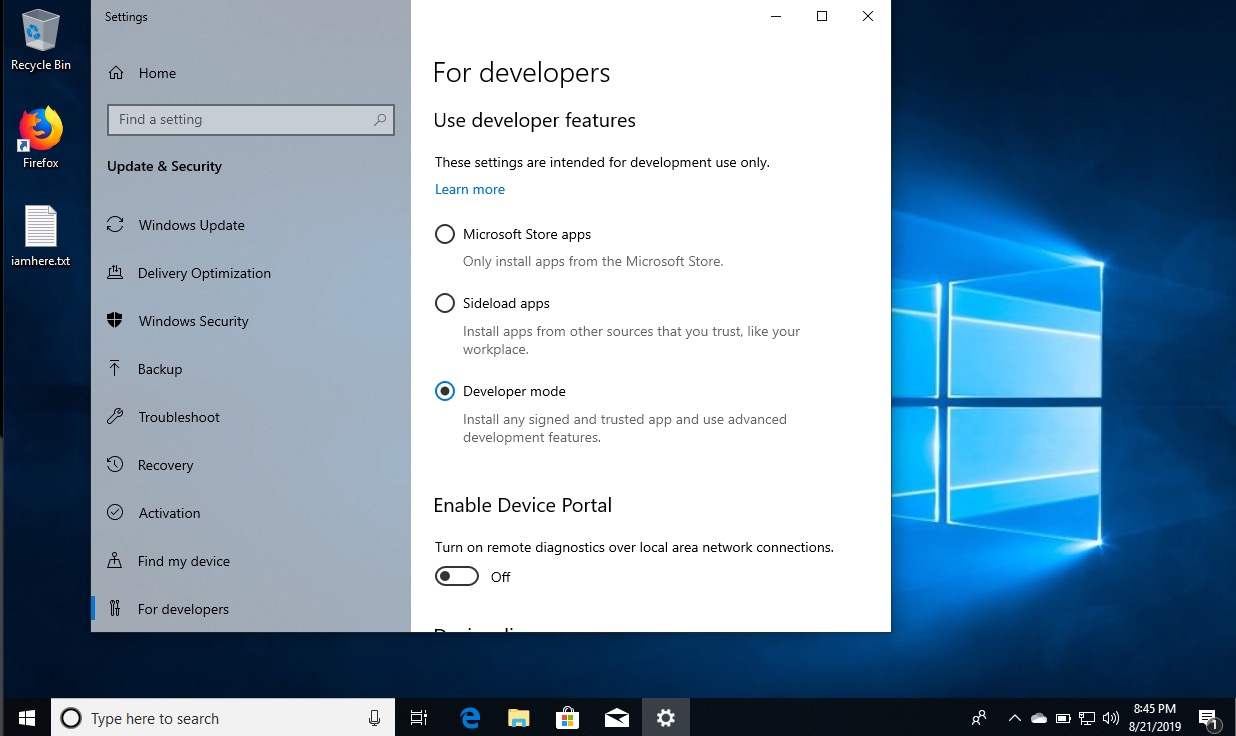Viewport: 1236px width, 736px height.
Task: Open the Find my device page
Action: click(x=183, y=561)
